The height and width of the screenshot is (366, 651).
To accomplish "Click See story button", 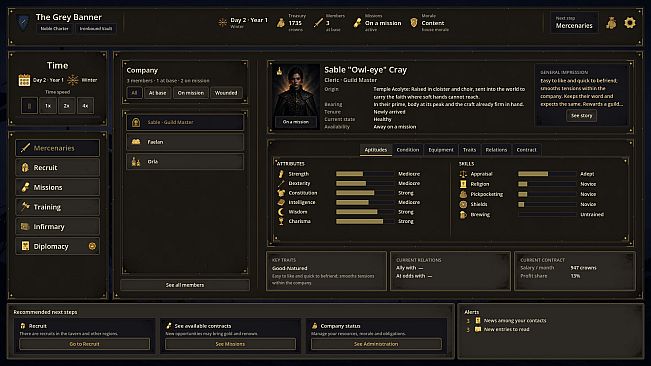I will (x=581, y=116).
